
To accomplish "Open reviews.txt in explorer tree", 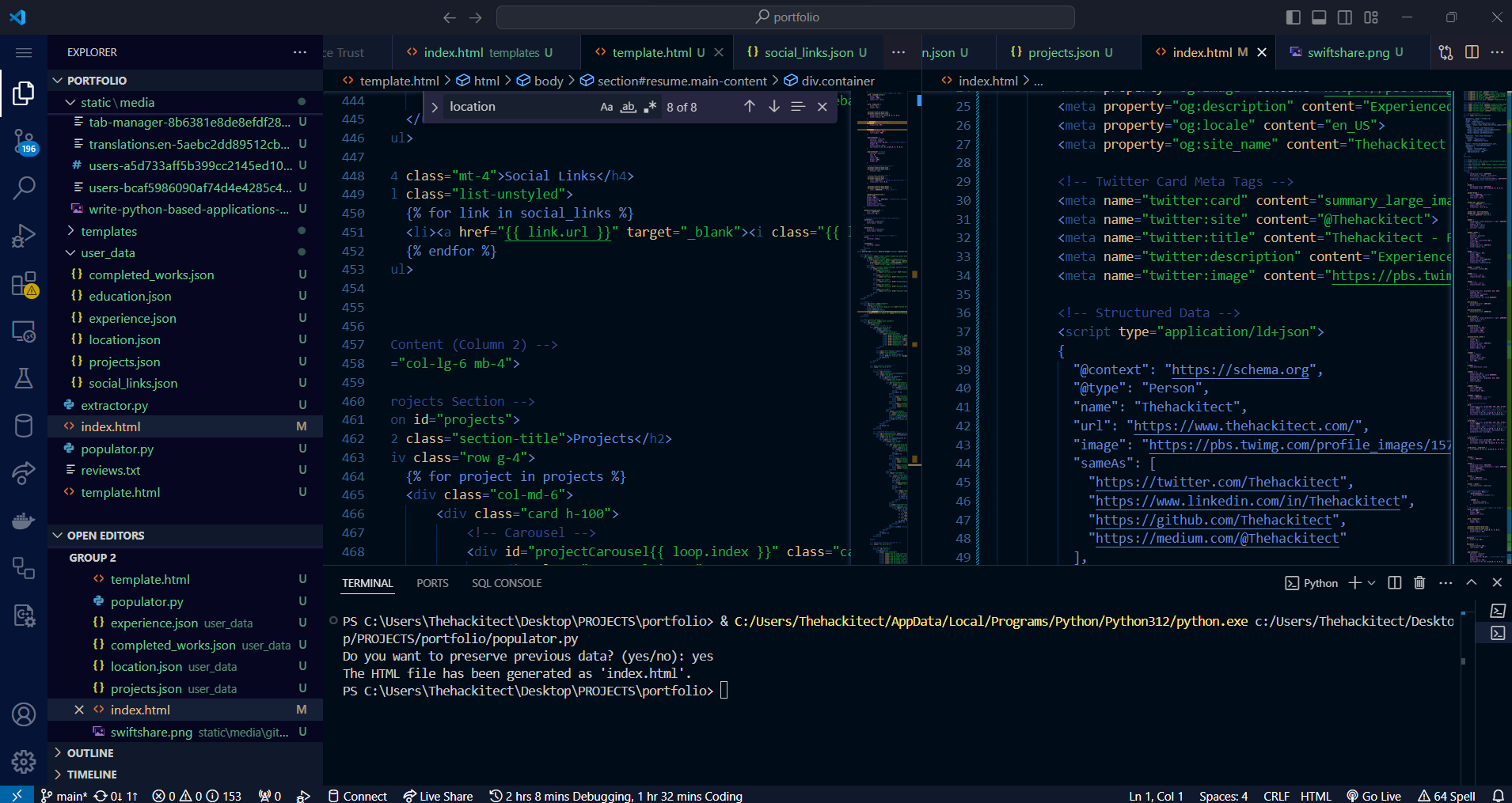I will click(186, 470).
